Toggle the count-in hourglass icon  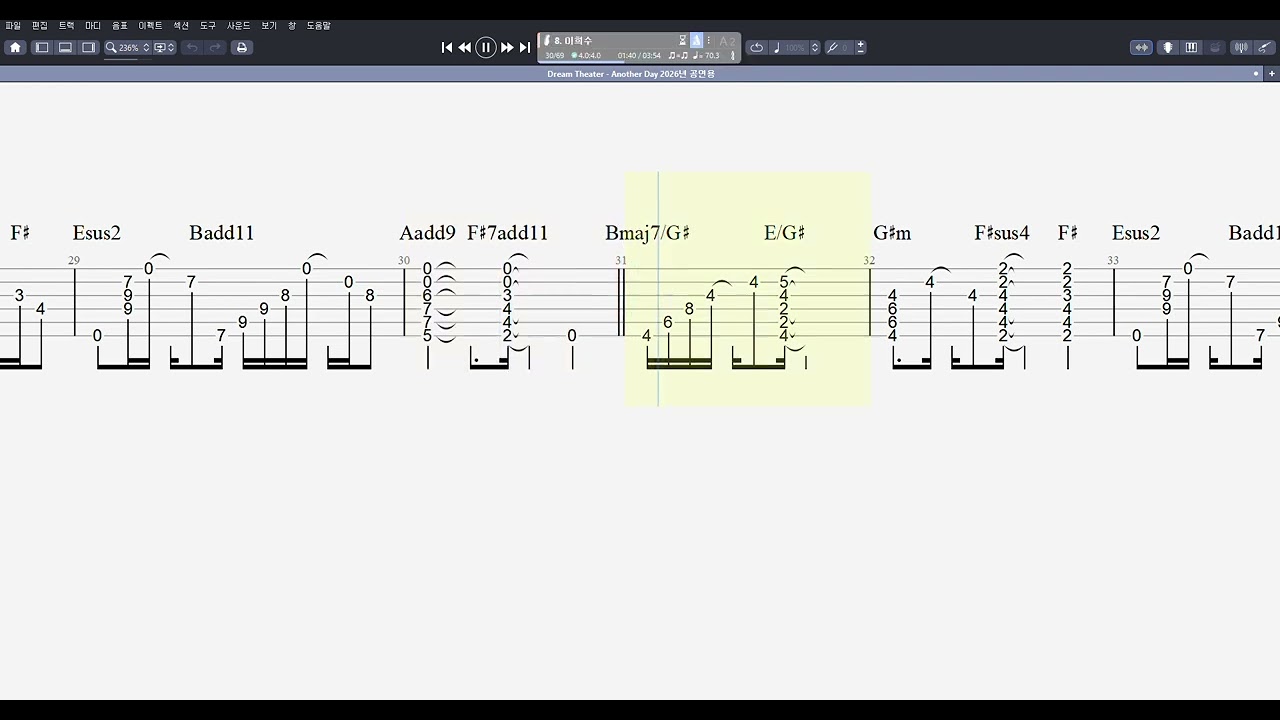[683, 41]
